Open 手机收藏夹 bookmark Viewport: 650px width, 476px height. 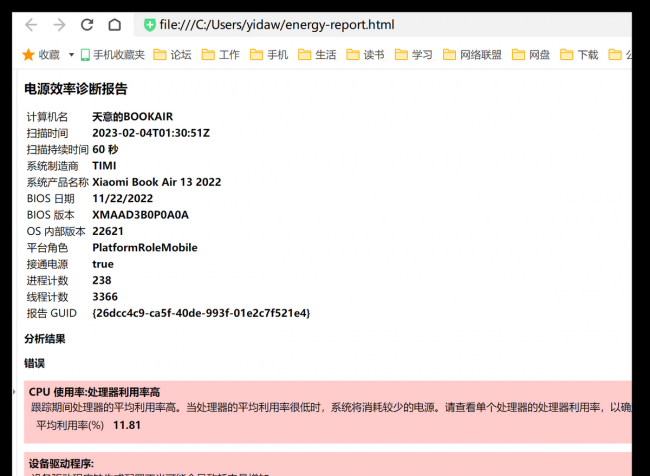tap(113, 55)
